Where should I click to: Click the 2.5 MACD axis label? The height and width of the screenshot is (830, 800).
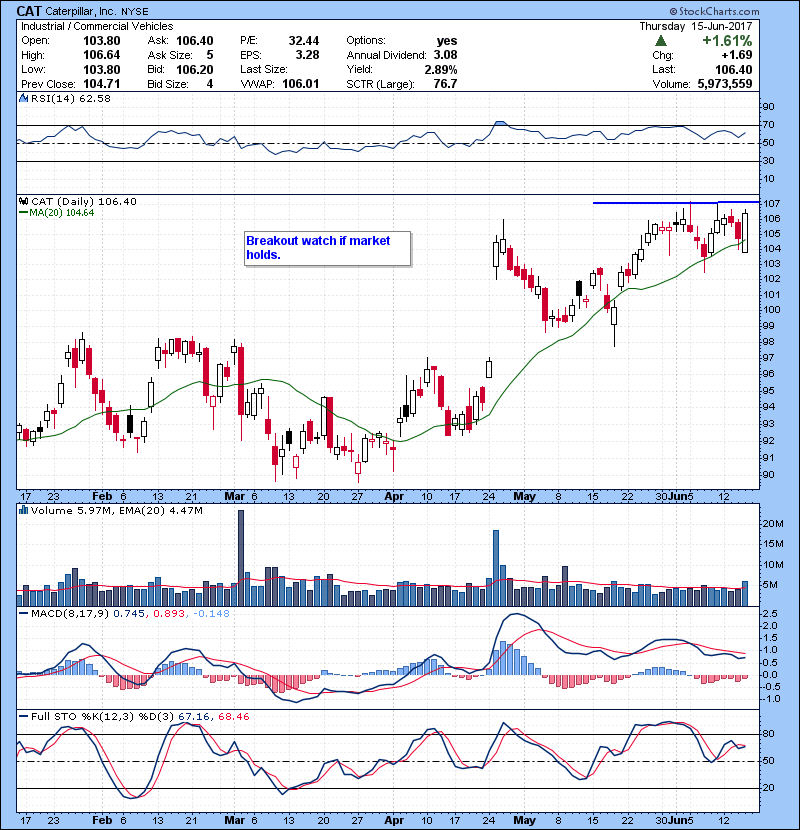(x=770, y=614)
